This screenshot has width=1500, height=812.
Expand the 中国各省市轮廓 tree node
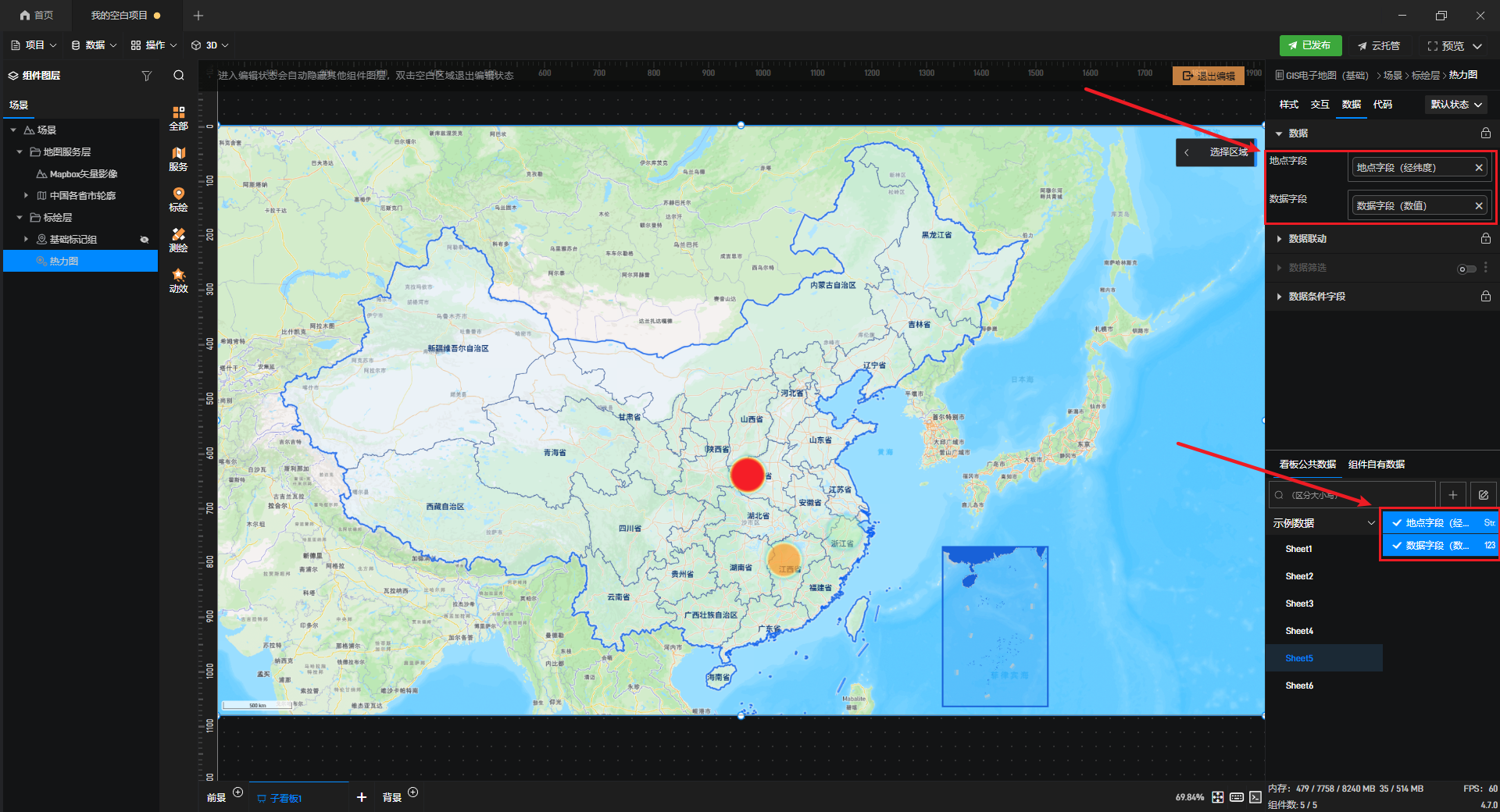pyautogui.click(x=26, y=196)
